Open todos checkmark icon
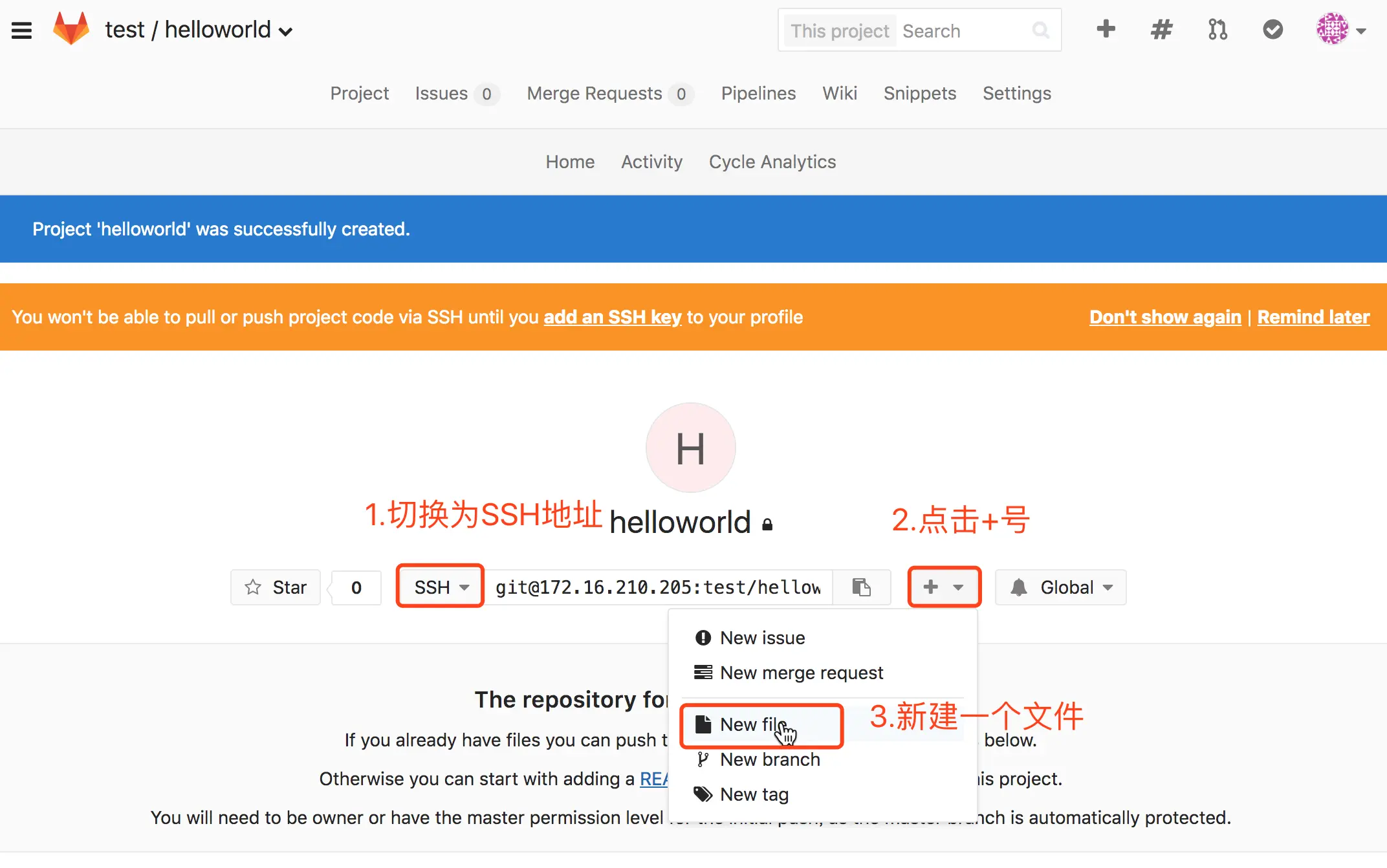1387x868 pixels. tap(1272, 29)
